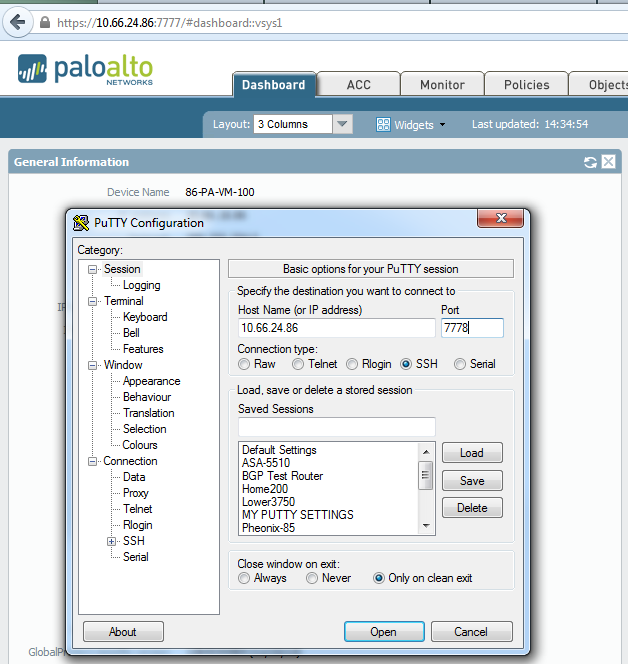
Task: Switch to the ACC tab
Action: point(359,85)
